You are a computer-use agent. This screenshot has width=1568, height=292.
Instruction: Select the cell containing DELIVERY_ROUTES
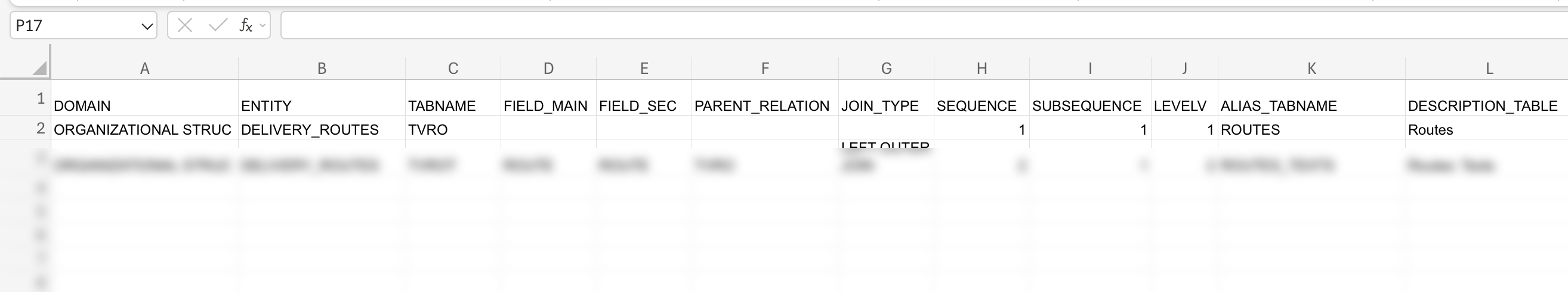pyautogui.click(x=322, y=129)
